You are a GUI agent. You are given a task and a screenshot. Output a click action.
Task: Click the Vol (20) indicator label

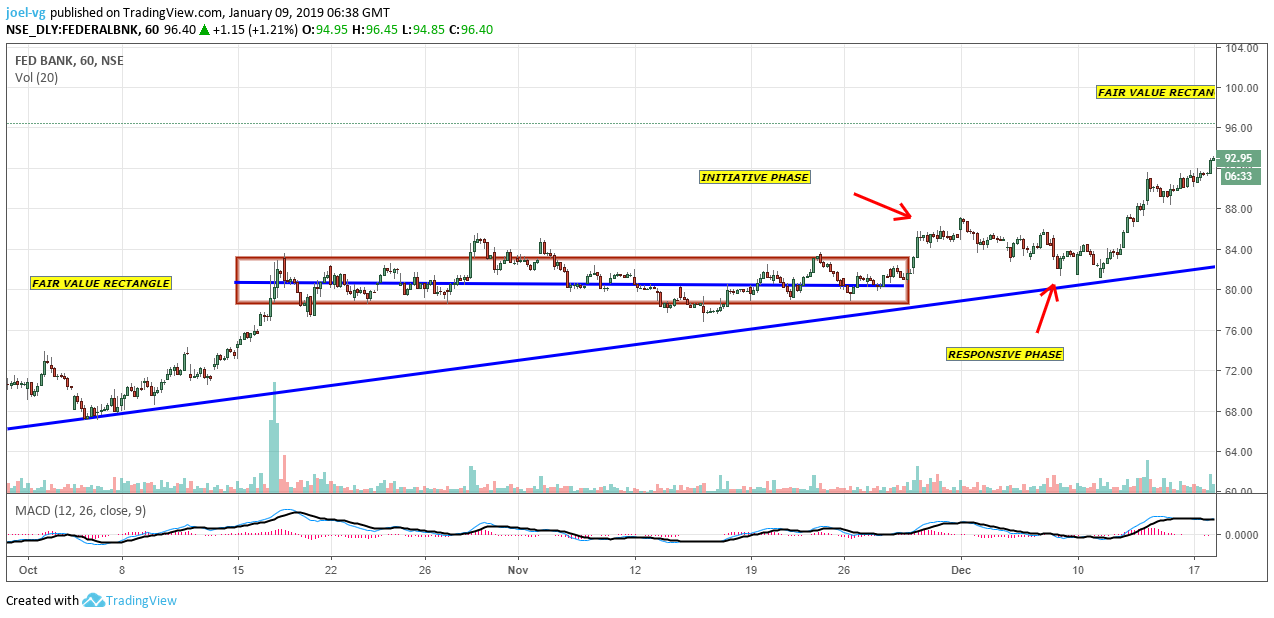36,77
